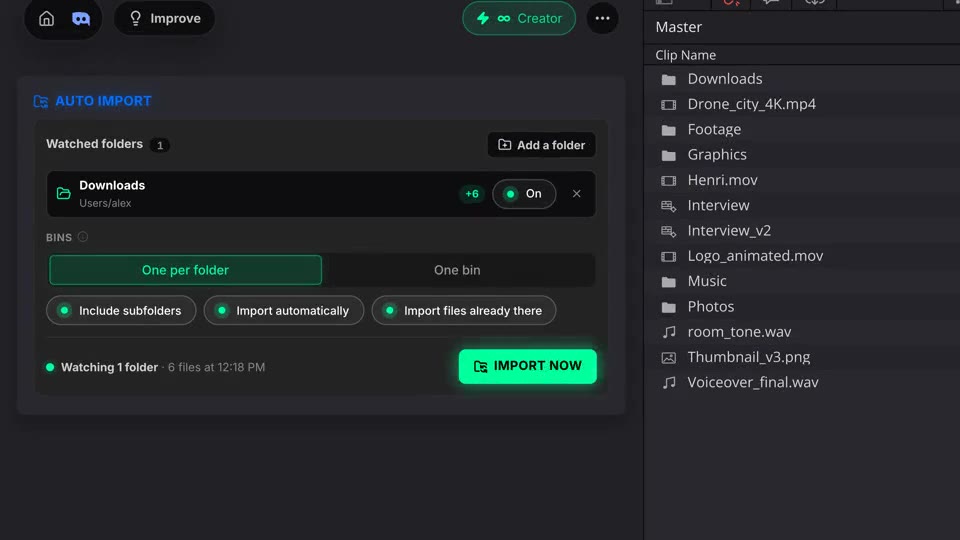The image size is (960, 540).
Task: Click the Clip Name column header
Action: [686, 55]
